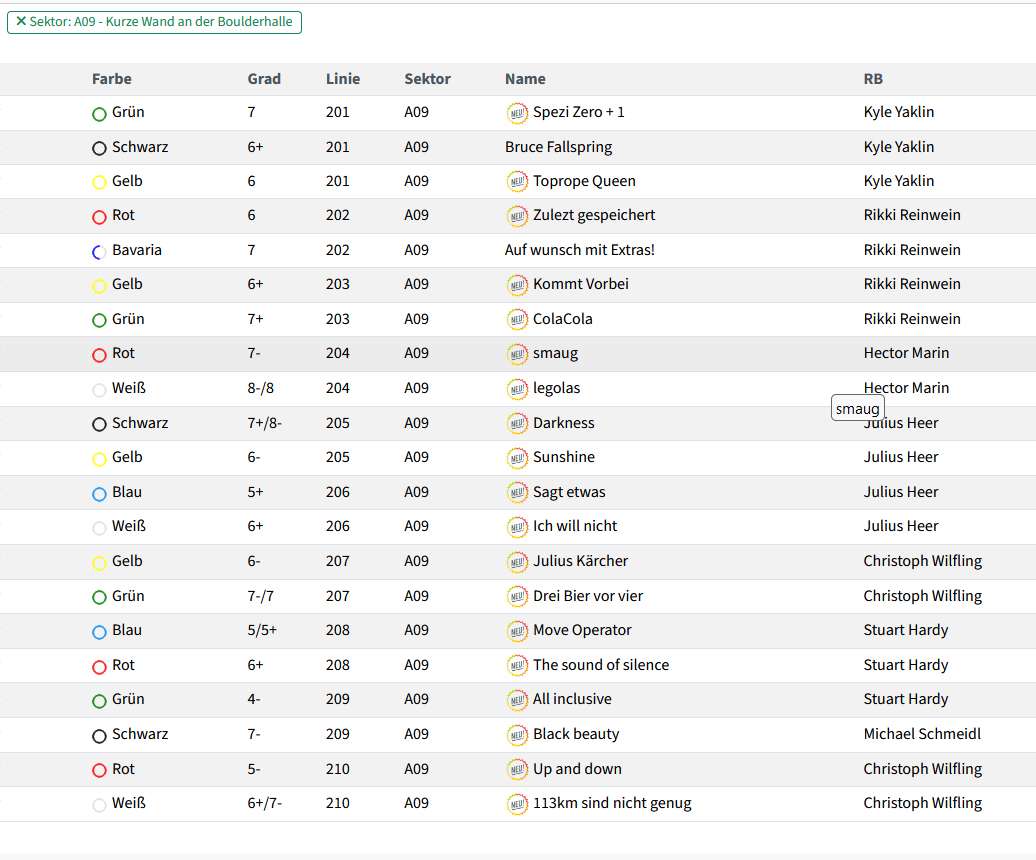Click the NEW badge next to Zulezt gespeichert

517,216
